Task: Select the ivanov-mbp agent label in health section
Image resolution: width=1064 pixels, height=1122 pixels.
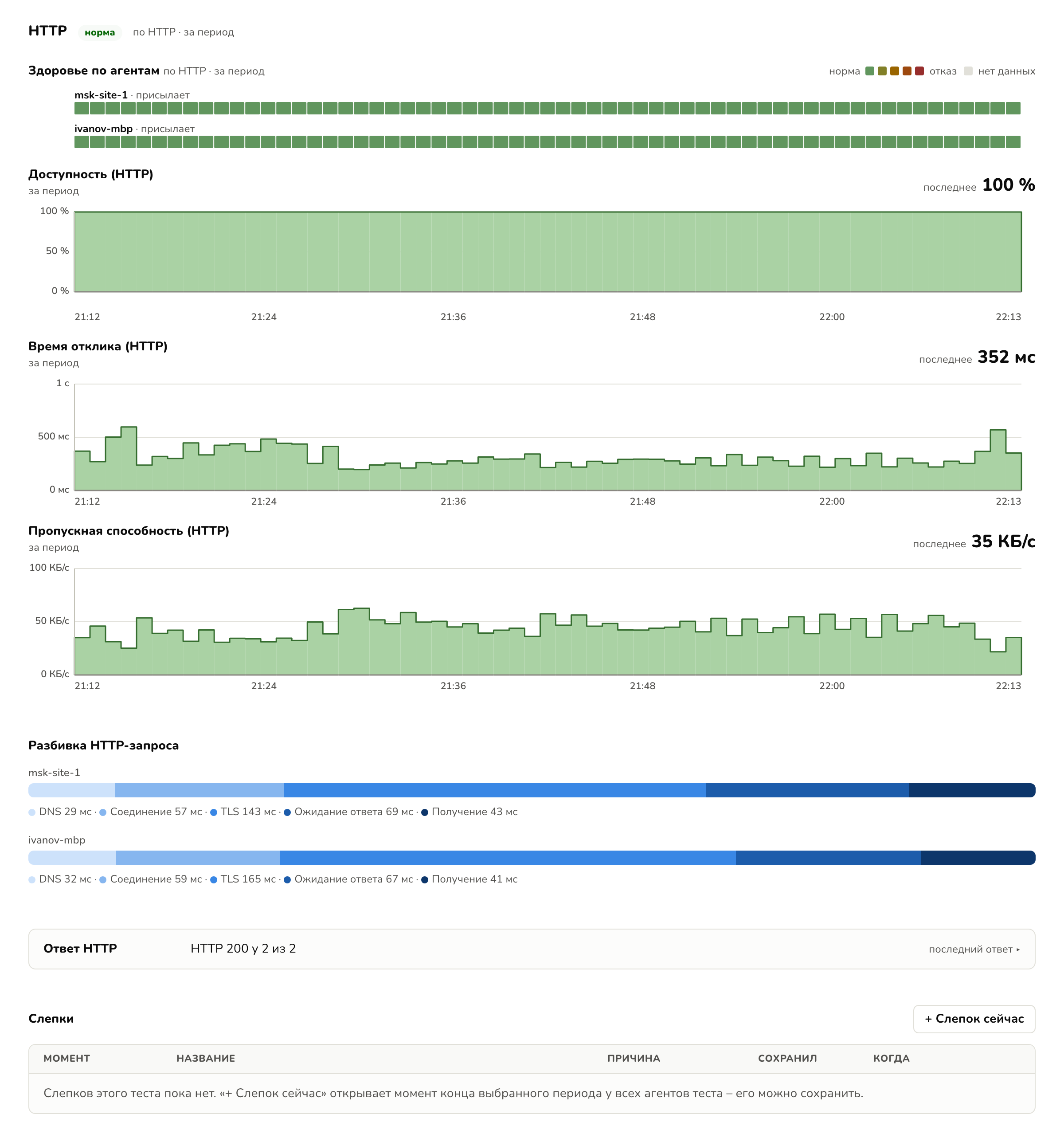Action: 103,129
